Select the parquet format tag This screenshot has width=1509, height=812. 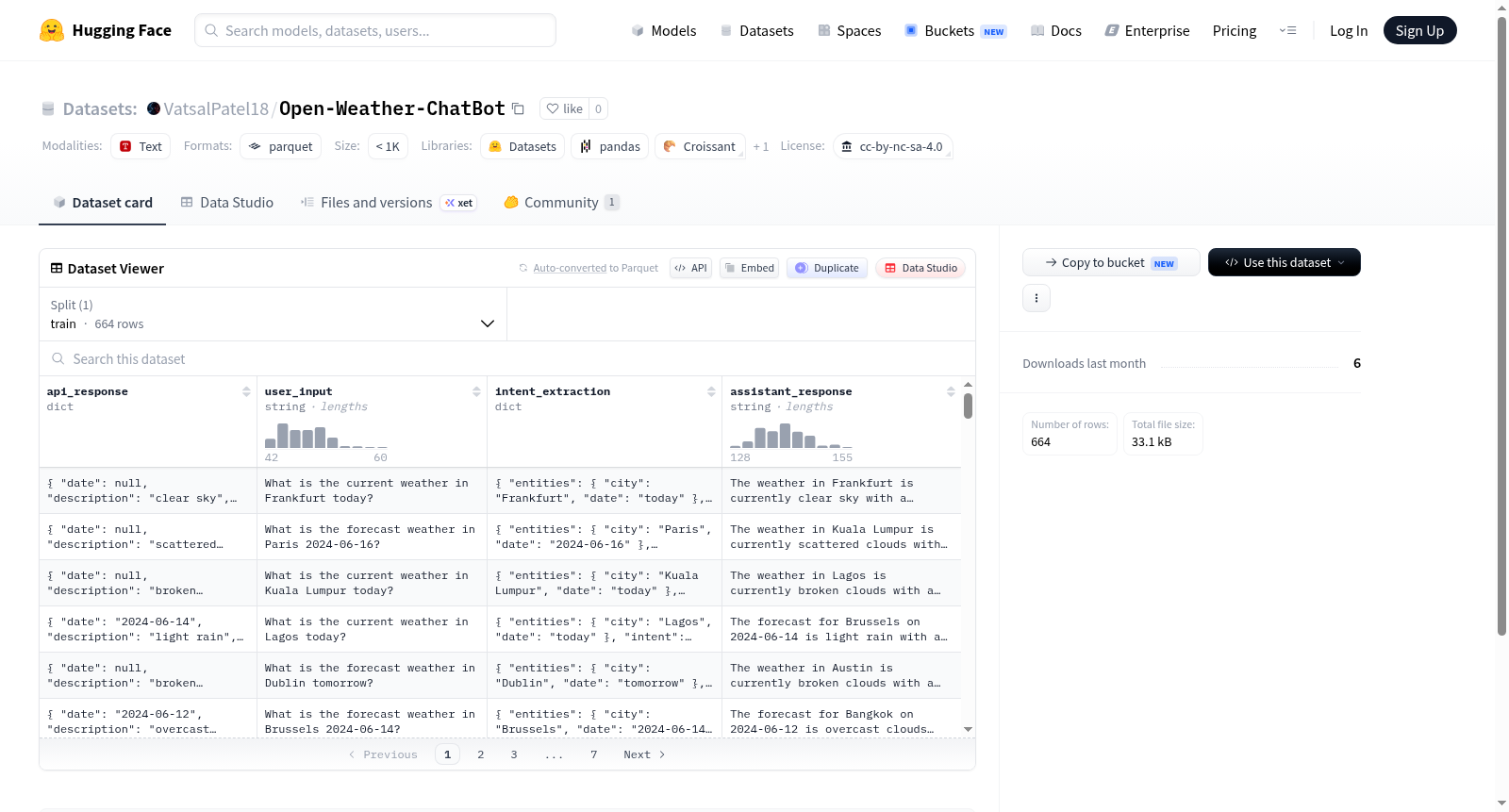pyautogui.click(x=280, y=146)
